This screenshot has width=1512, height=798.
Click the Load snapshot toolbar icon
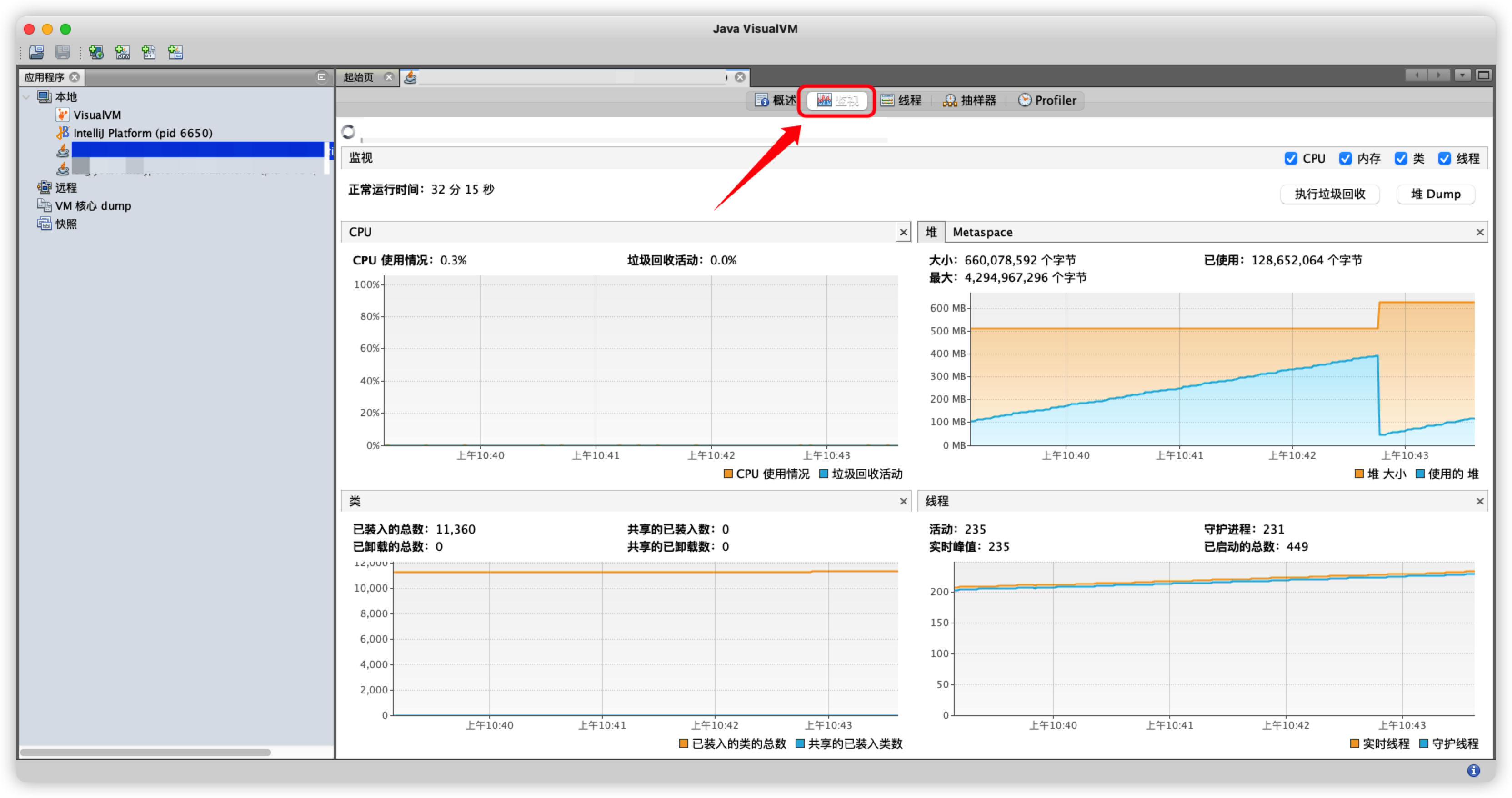(36, 52)
